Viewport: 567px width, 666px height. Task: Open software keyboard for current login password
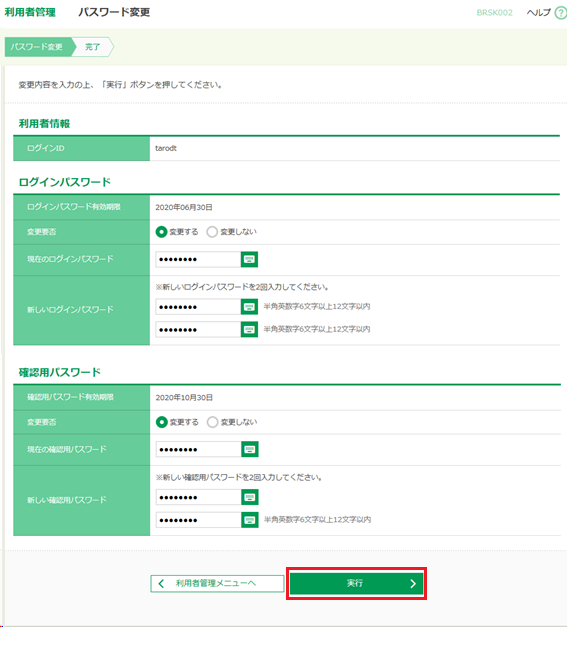(249, 259)
